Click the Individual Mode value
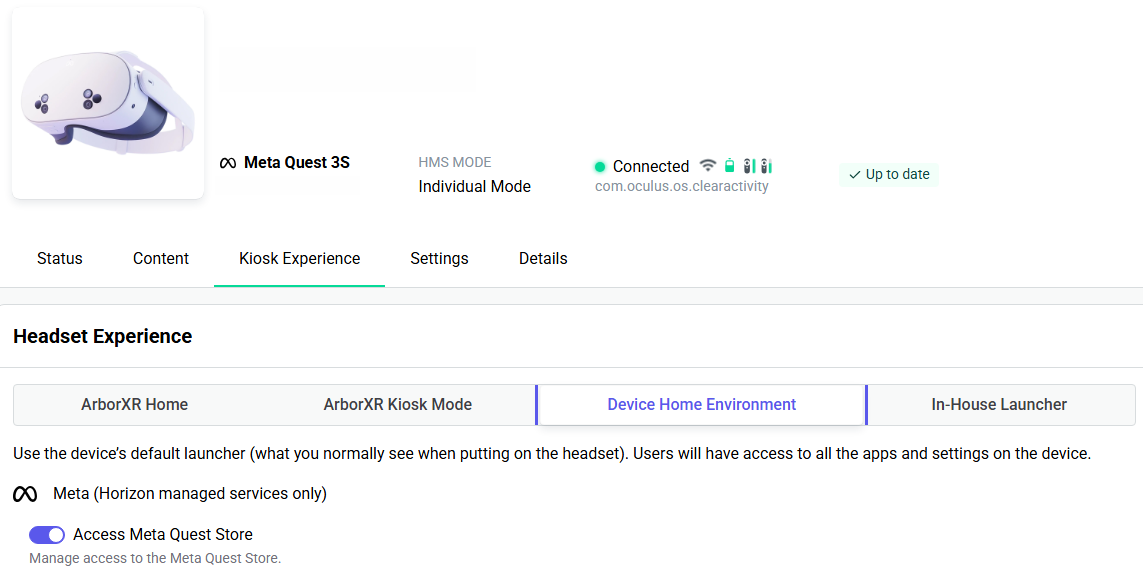 tap(475, 187)
